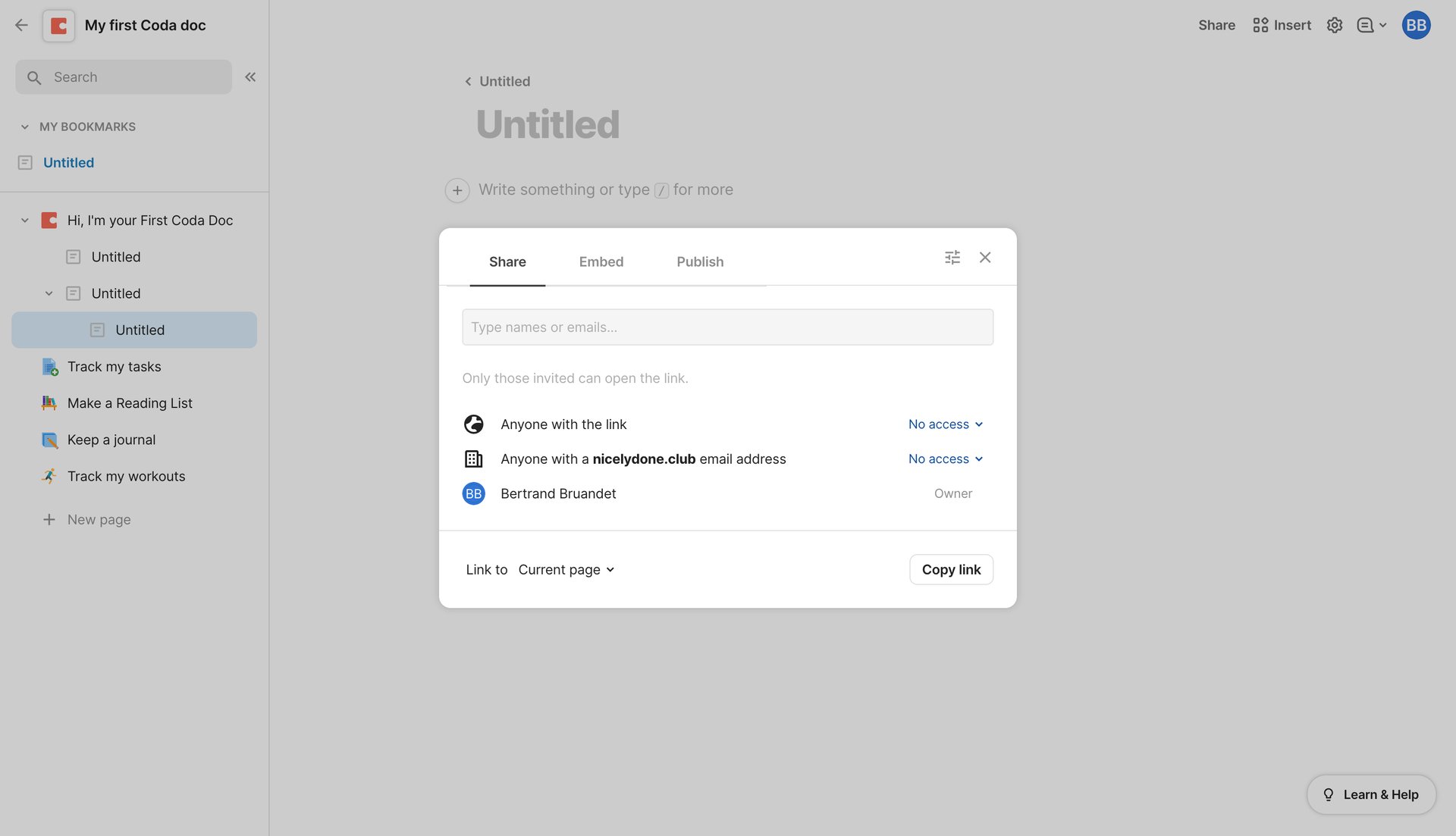Switch to the Embed tab
The width and height of the screenshot is (1456, 836).
pyautogui.click(x=601, y=261)
